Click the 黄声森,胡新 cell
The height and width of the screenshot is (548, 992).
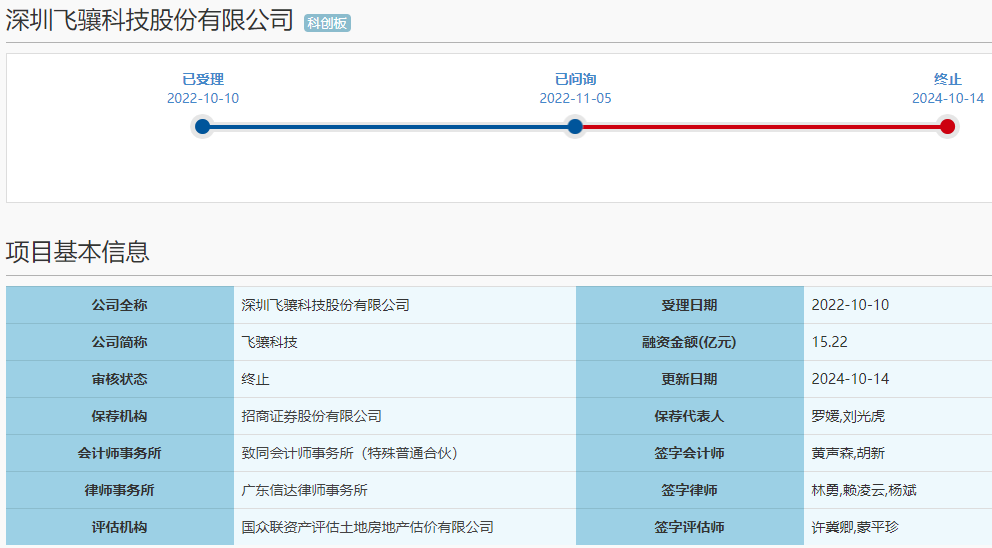898,453
